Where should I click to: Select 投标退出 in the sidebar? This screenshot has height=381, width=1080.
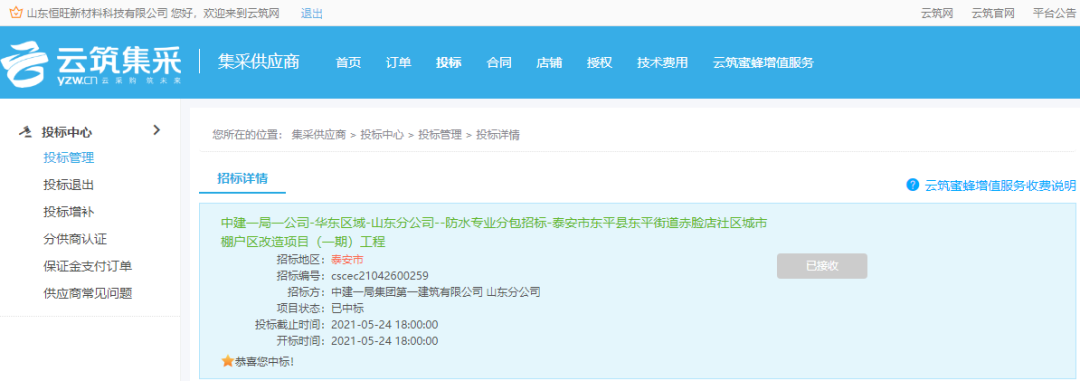tap(69, 185)
